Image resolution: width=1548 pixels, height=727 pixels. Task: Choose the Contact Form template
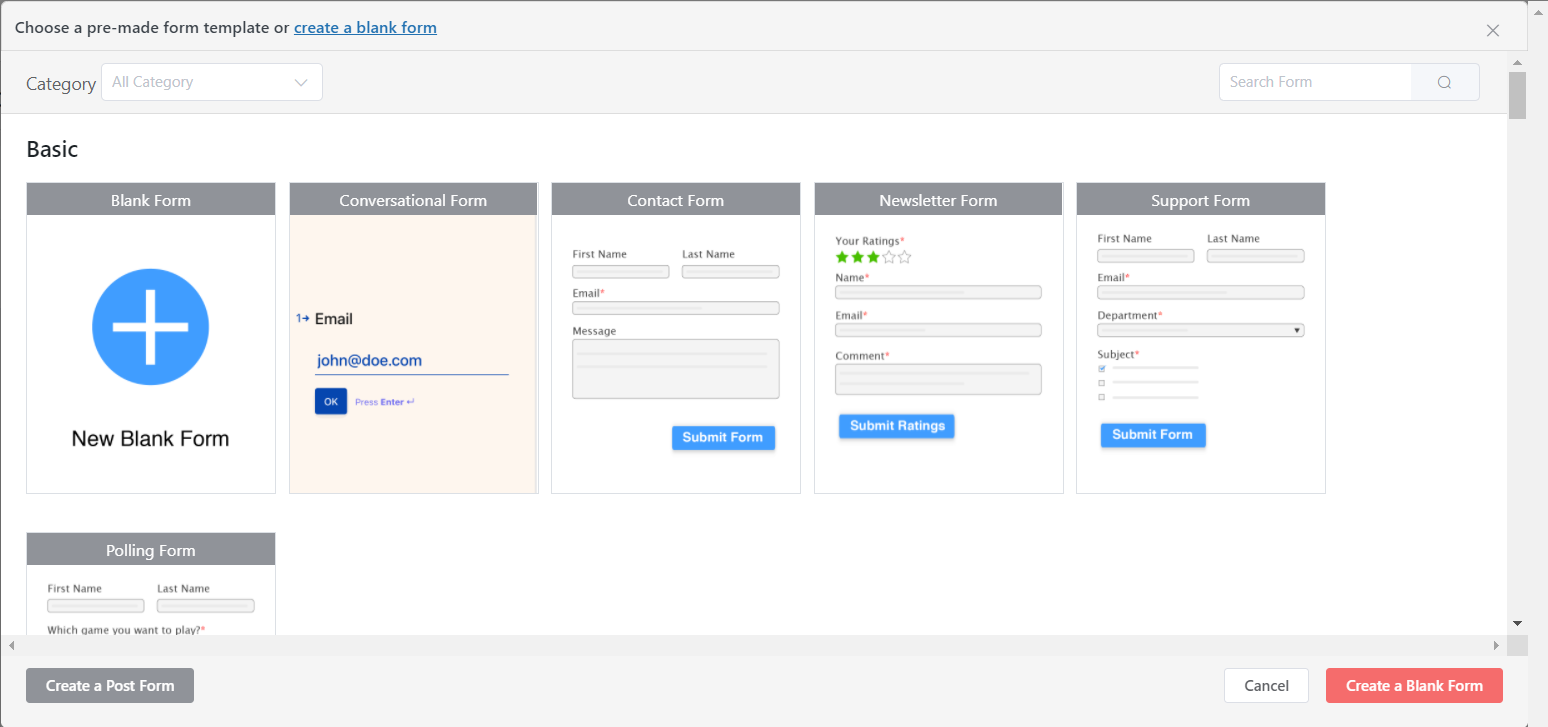tap(676, 338)
